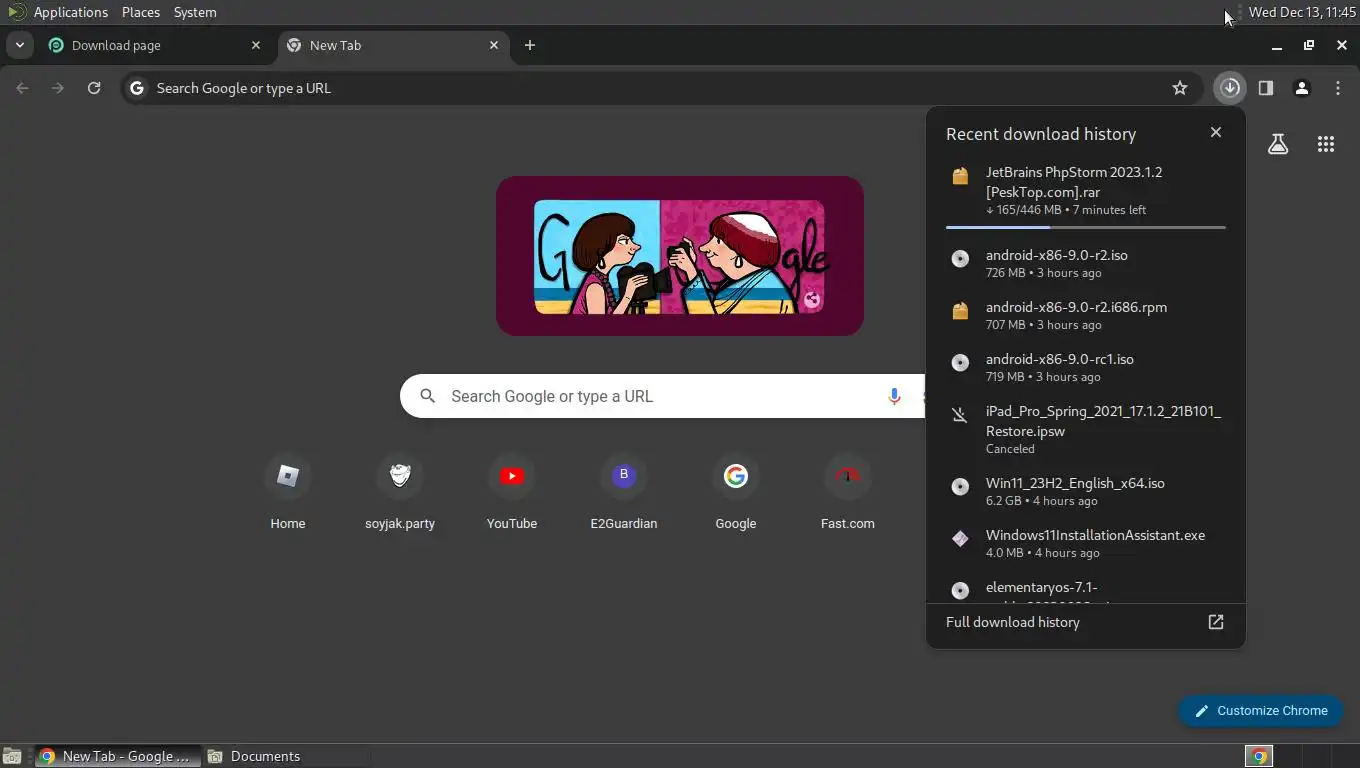The image size is (1360, 768).
Task: Click Customize Chrome button
Action: coord(1260,711)
